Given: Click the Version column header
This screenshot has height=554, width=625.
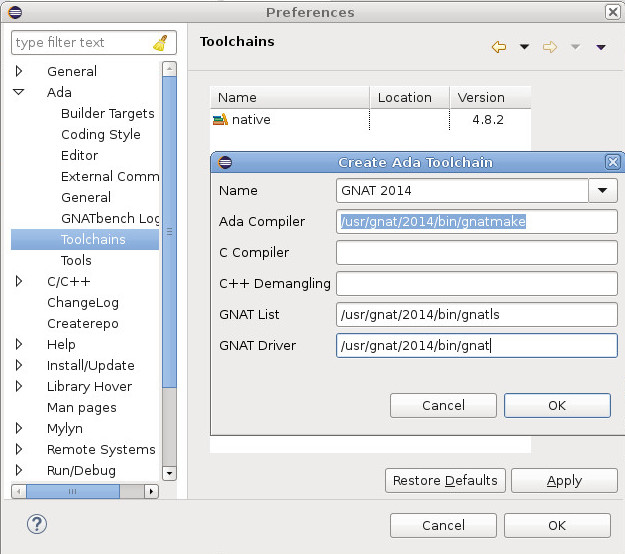Looking at the screenshot, I should tap(490, 98).
